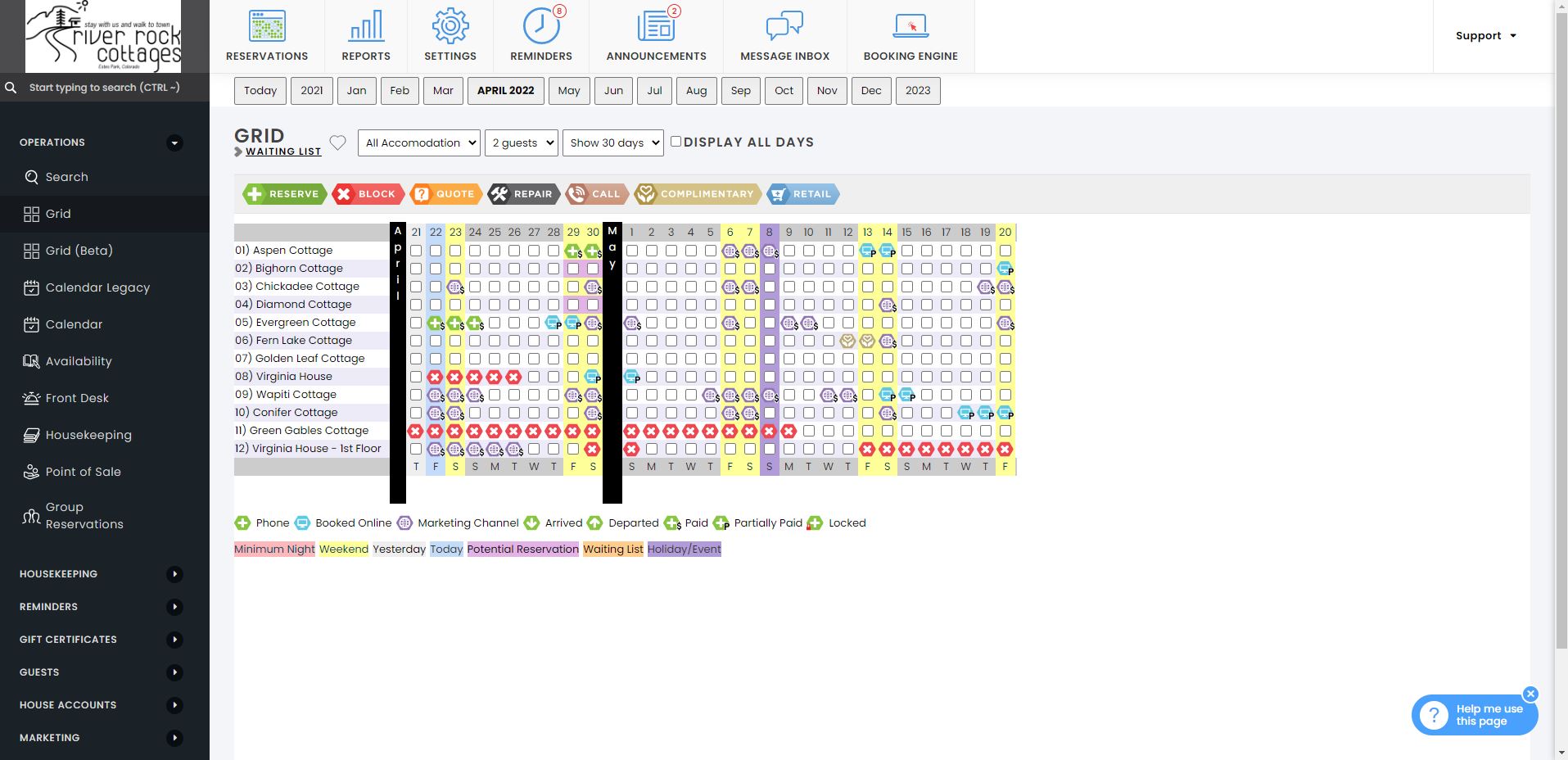The height and width of the screenshot is (760, 1568).
Task: Check Aspen Cottage box for April 21
Action: coord(416,251)
